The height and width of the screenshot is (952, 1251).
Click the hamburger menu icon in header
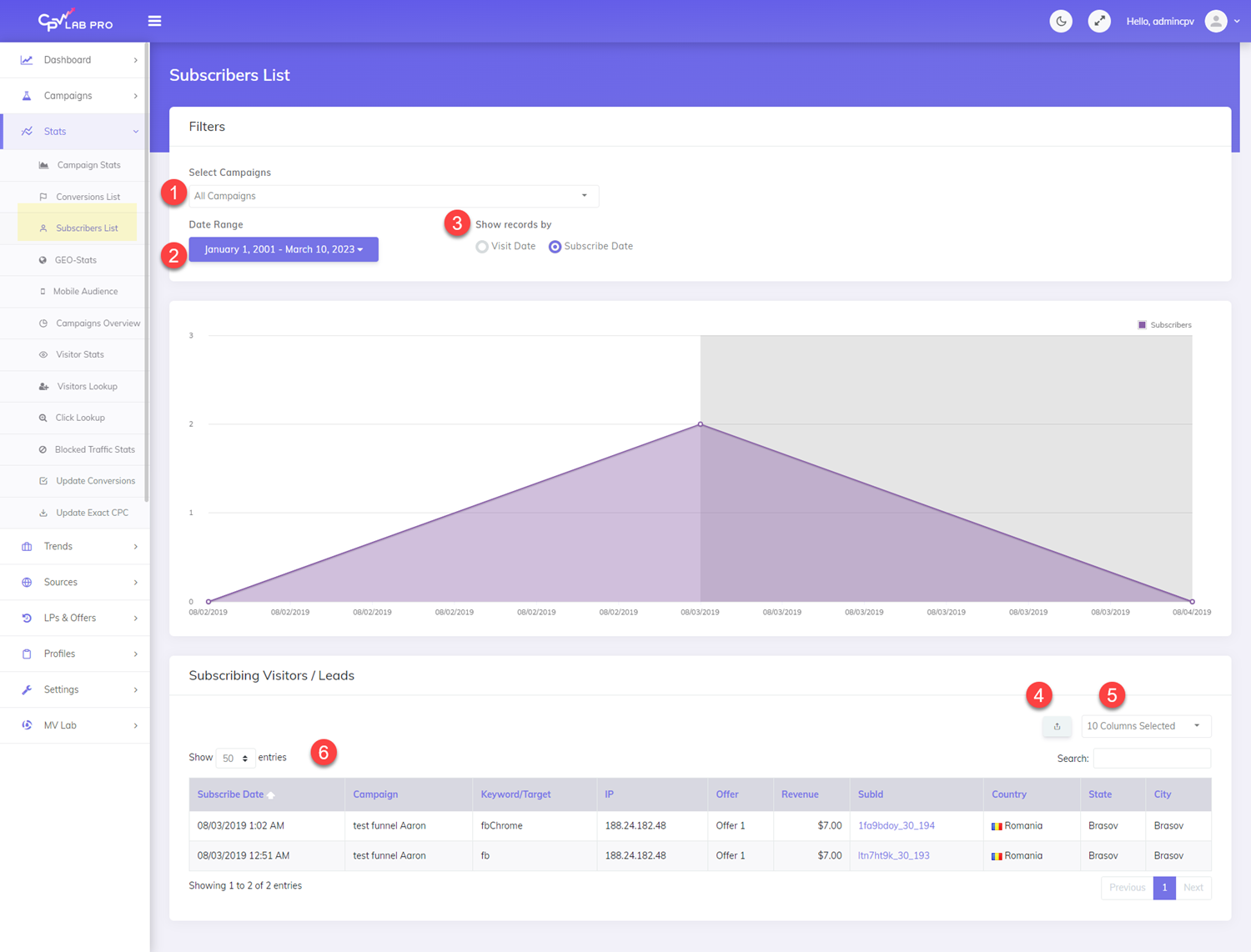point(154,21)
